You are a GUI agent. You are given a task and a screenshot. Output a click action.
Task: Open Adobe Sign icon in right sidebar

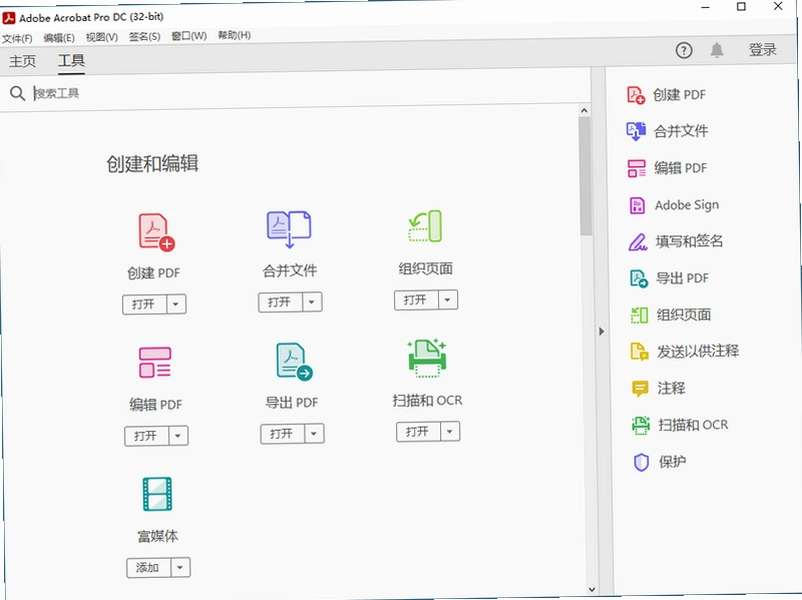click(637, 206)
